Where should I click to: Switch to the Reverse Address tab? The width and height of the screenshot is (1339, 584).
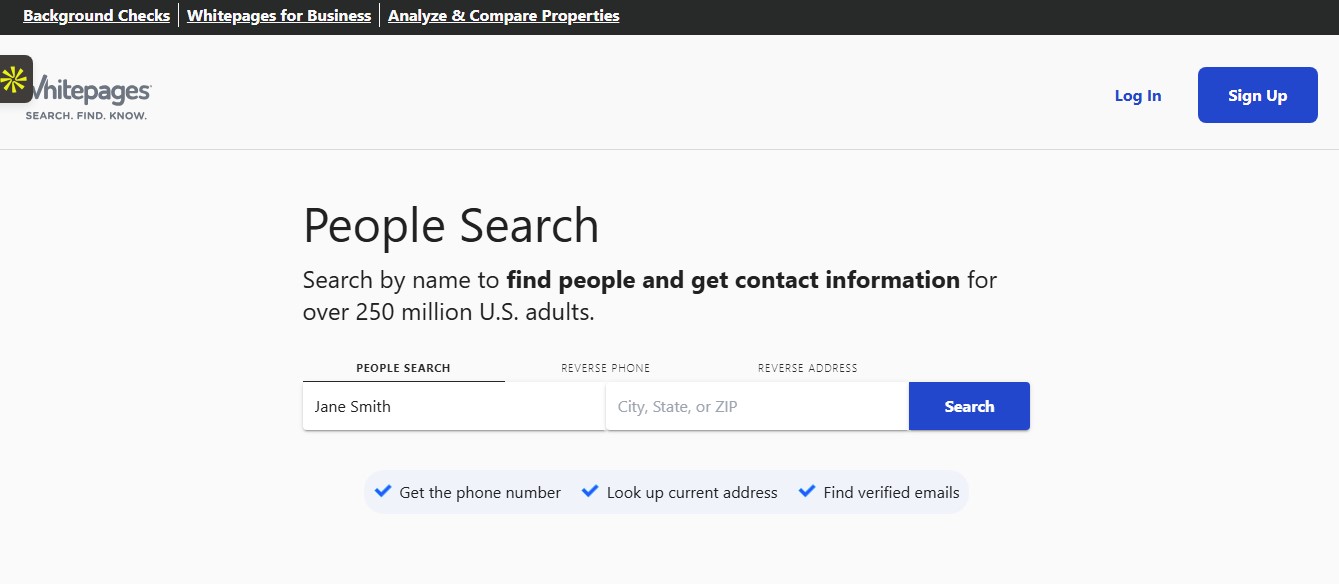click(807, 367)
